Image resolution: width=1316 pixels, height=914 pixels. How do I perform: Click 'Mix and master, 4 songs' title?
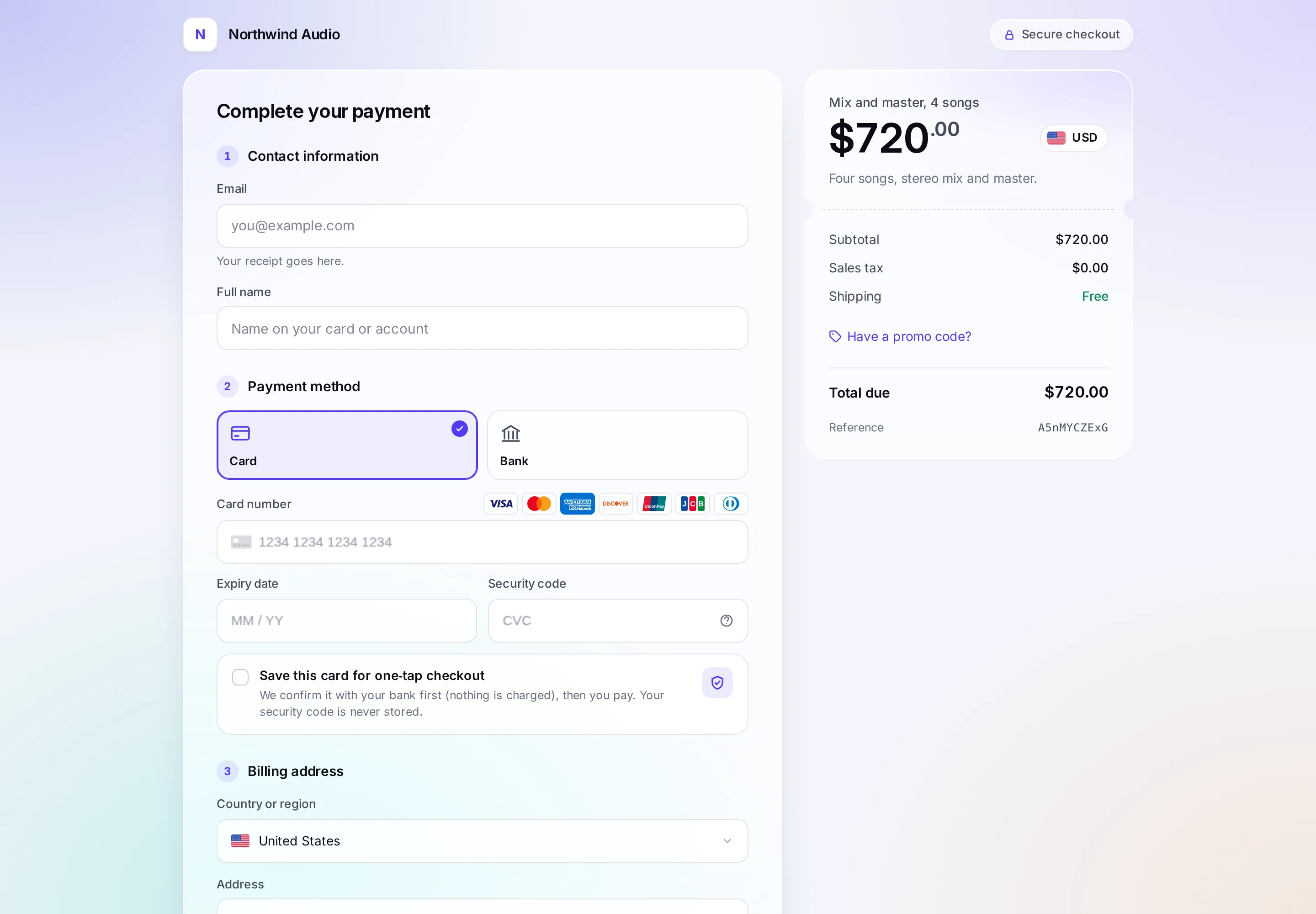pos(904,102)
